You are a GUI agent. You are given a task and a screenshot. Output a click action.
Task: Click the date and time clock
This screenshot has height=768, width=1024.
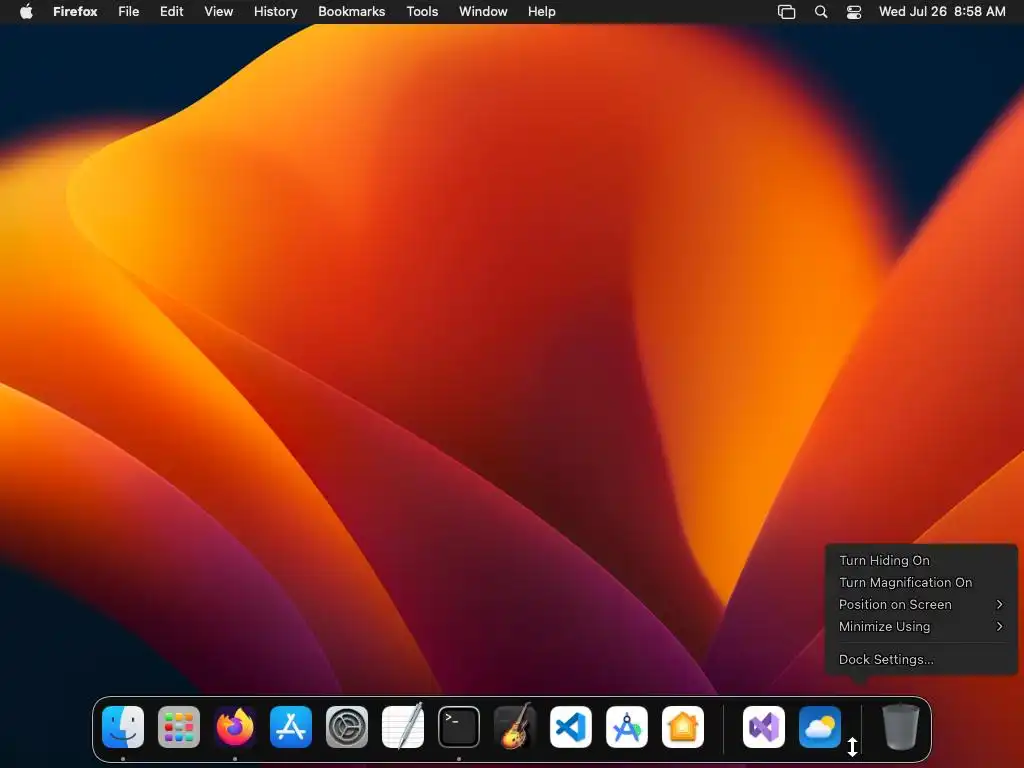tap(942, 12)
